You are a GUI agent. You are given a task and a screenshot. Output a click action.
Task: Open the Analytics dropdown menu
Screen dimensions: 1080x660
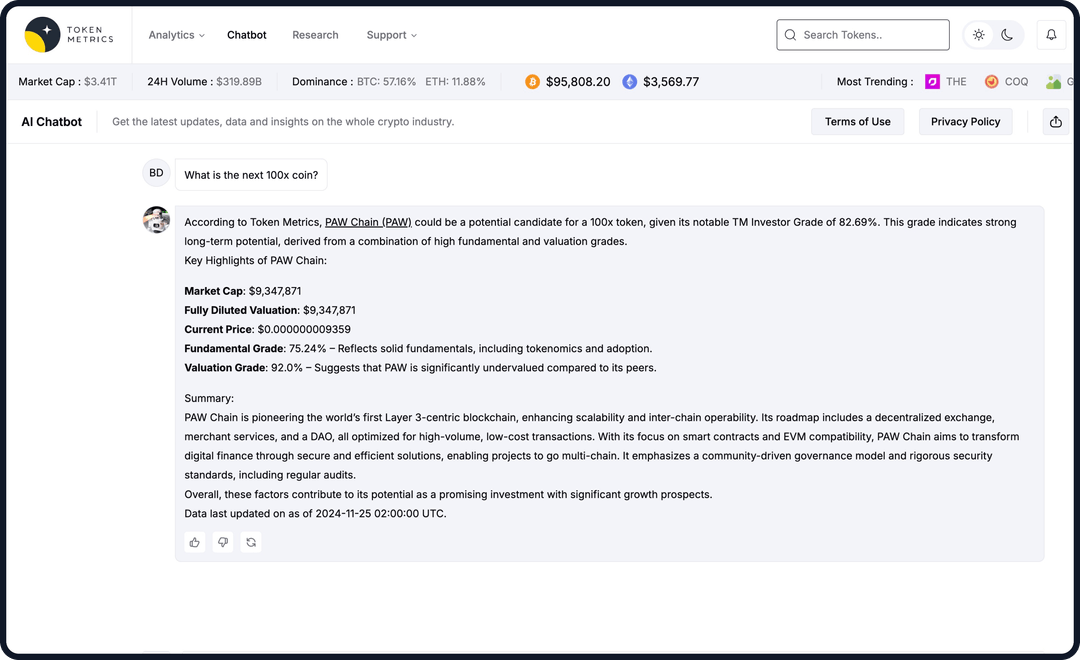tap(176, 35)
